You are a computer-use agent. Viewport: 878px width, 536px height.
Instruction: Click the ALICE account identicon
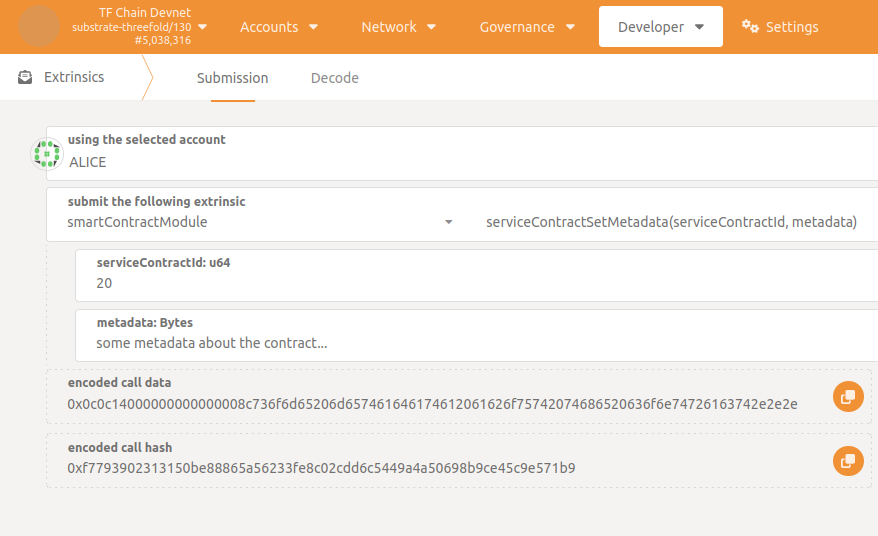pos(48,153)
